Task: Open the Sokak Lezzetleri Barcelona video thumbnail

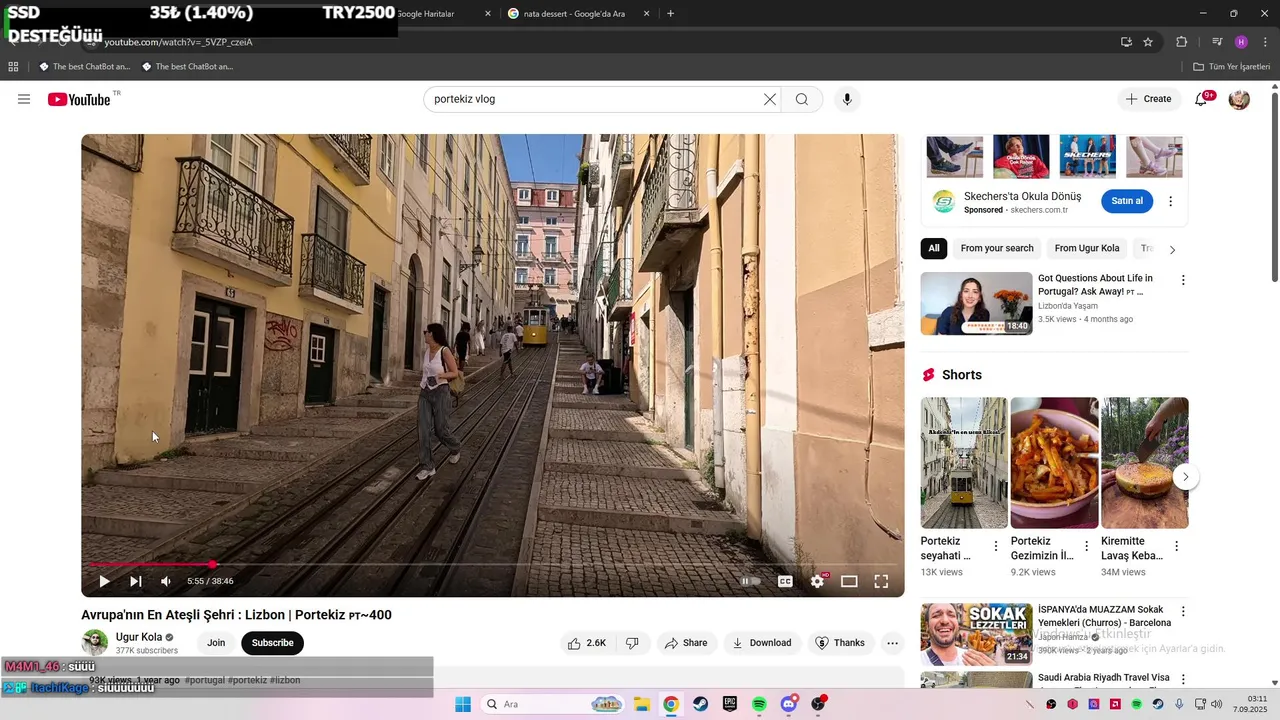Action: (976, 634)
